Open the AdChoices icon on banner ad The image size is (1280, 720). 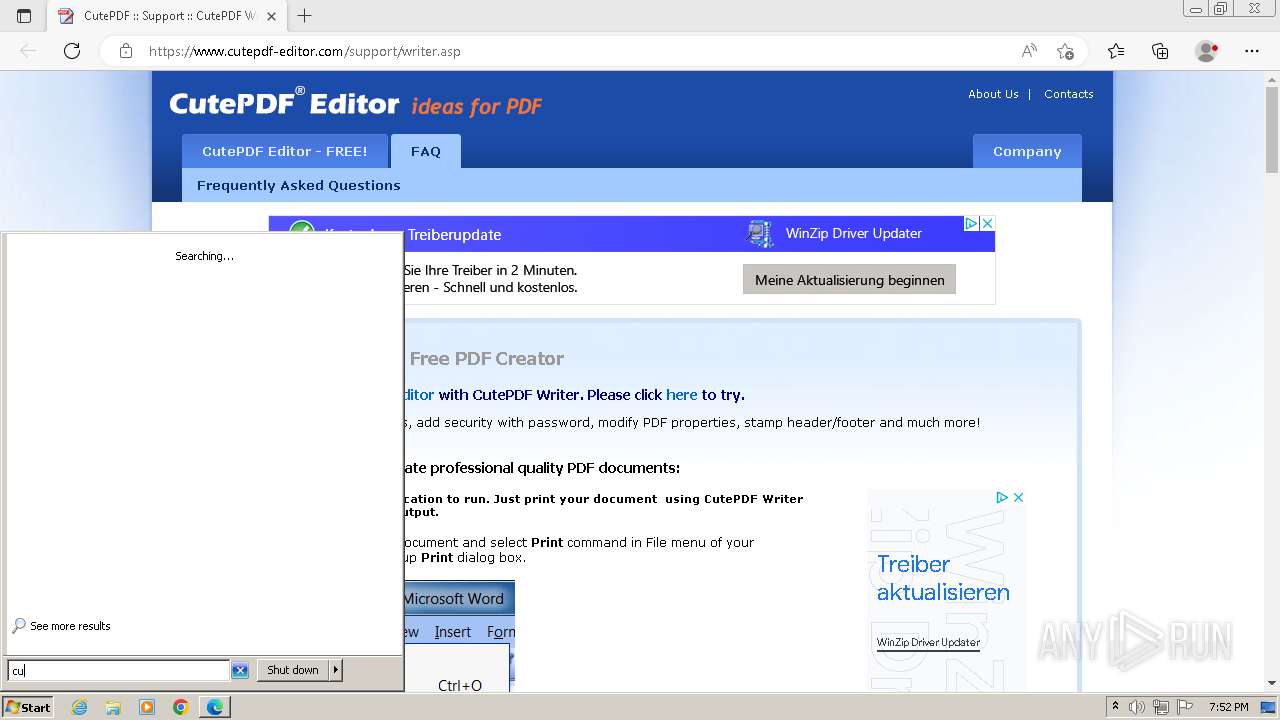[970, 224]
